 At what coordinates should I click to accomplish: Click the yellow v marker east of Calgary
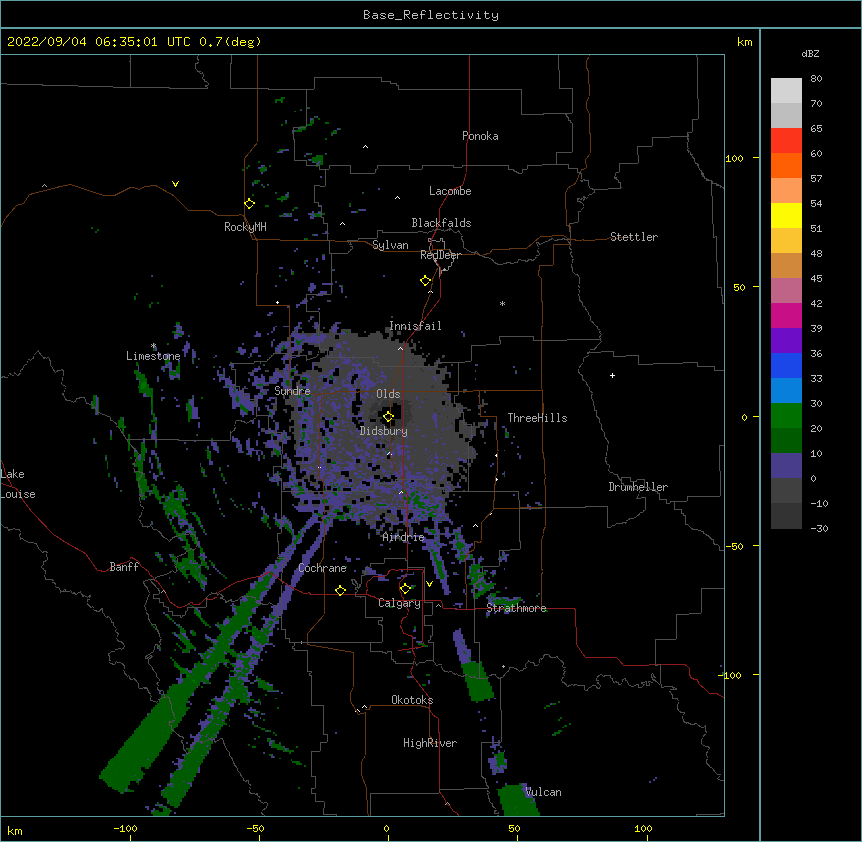point(429,584)
